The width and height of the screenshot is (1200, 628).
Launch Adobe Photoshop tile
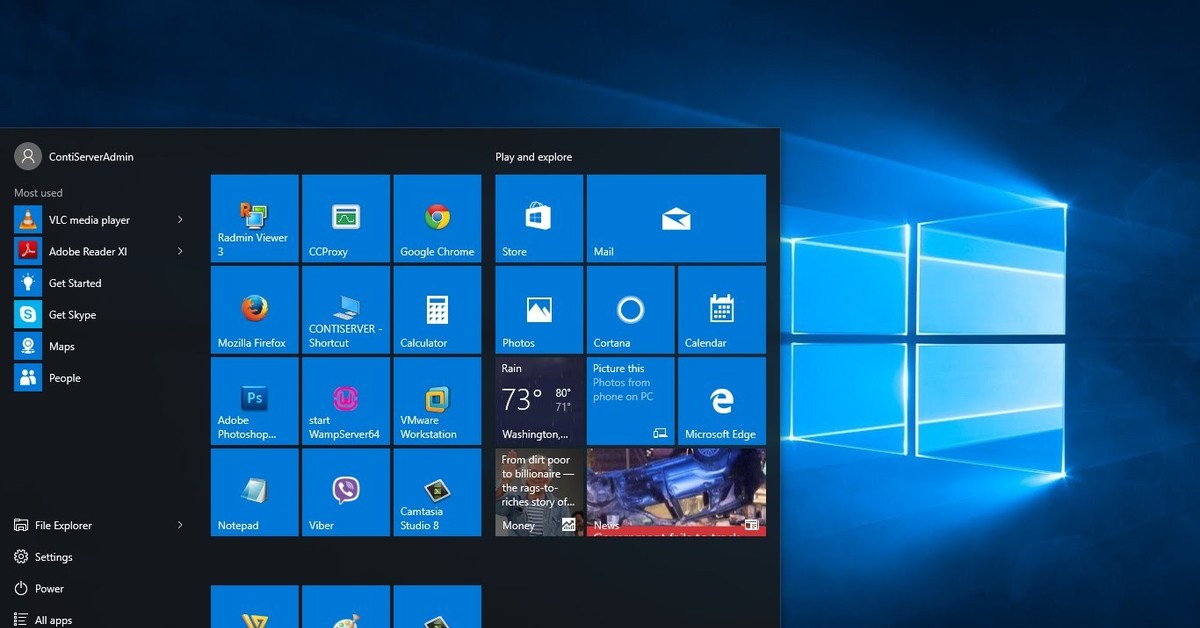[254, 401]
